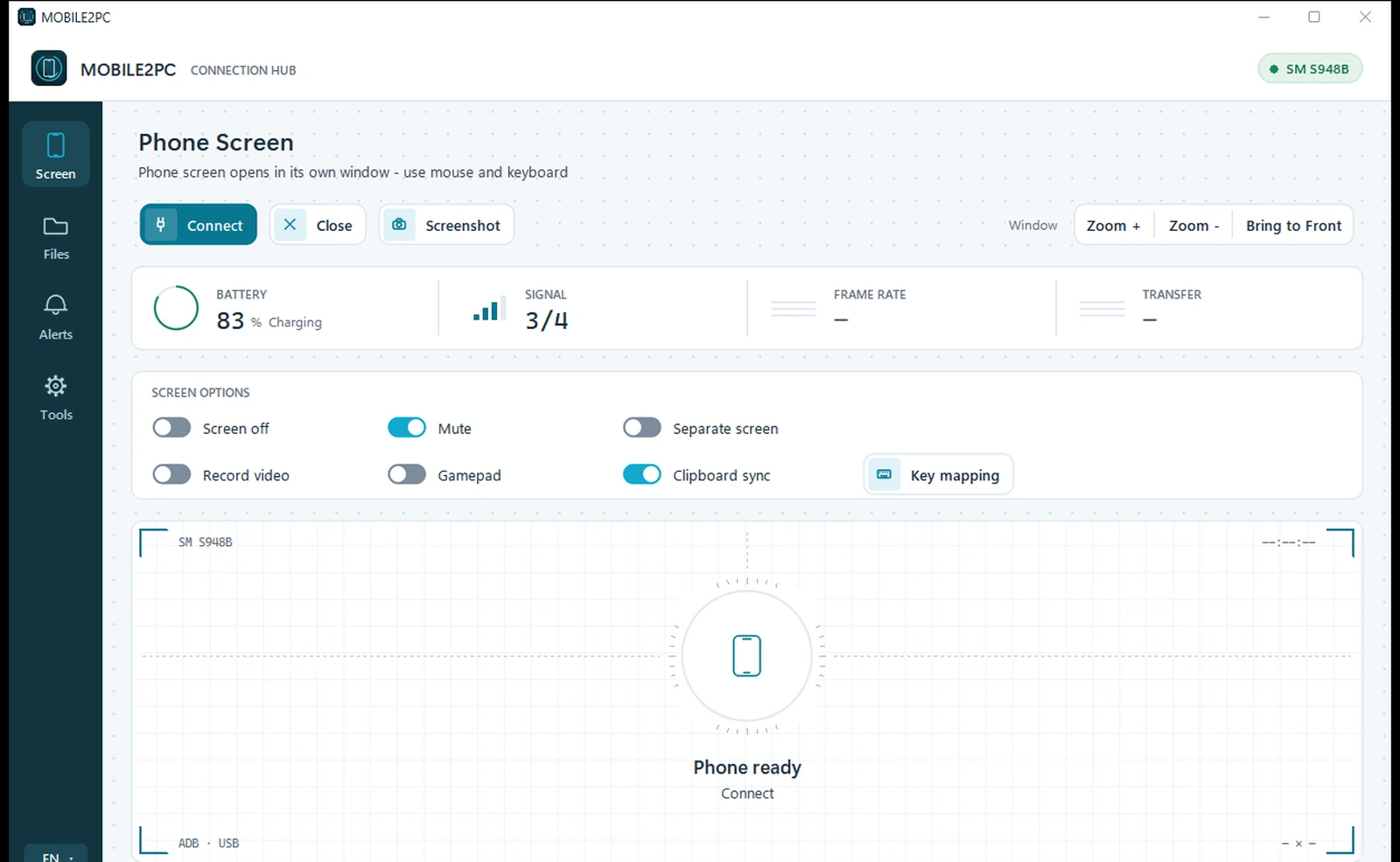Click the phone icon in preview circle

pos(746,655)
